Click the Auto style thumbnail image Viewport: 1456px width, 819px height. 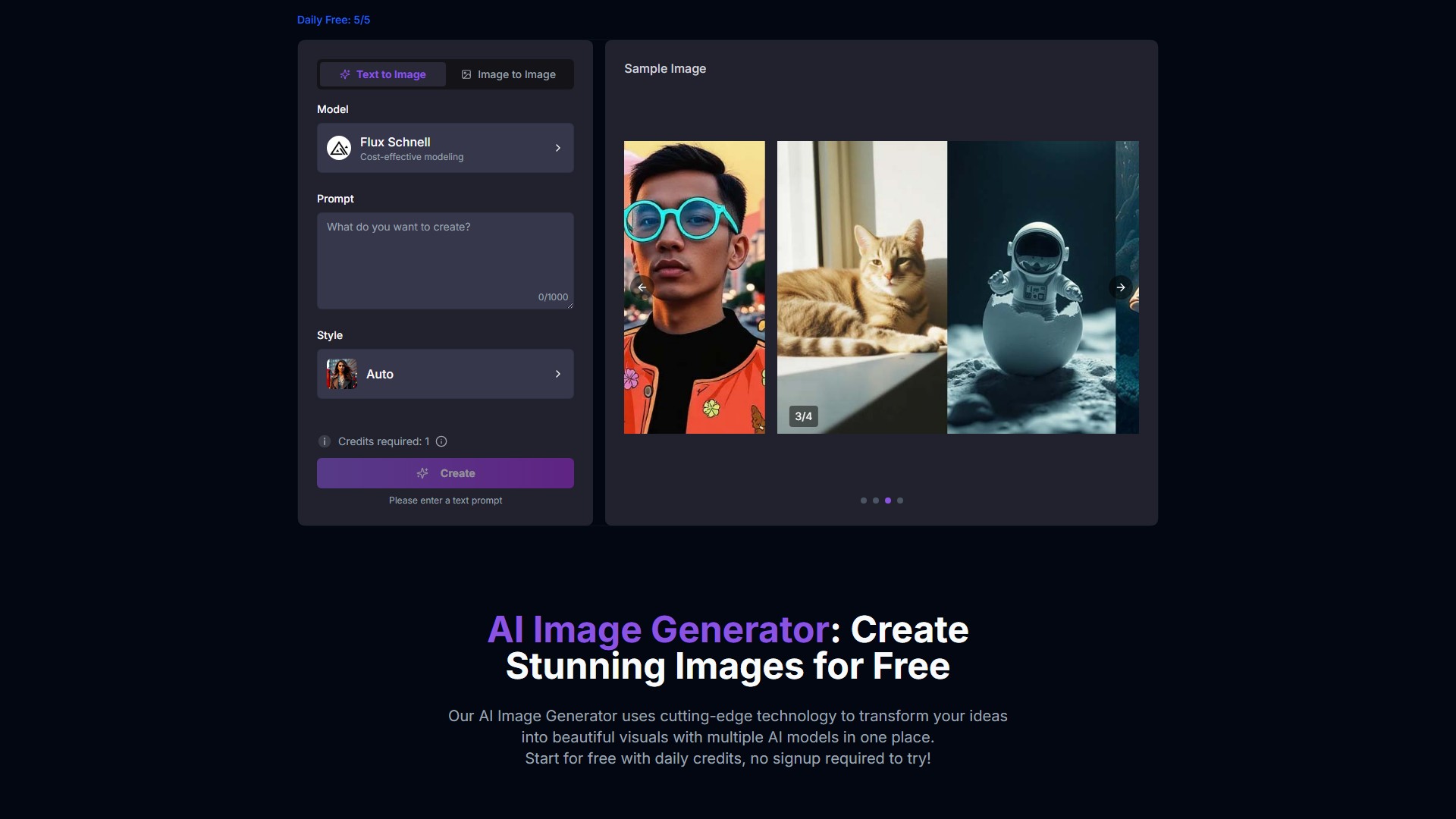point(342,374)
